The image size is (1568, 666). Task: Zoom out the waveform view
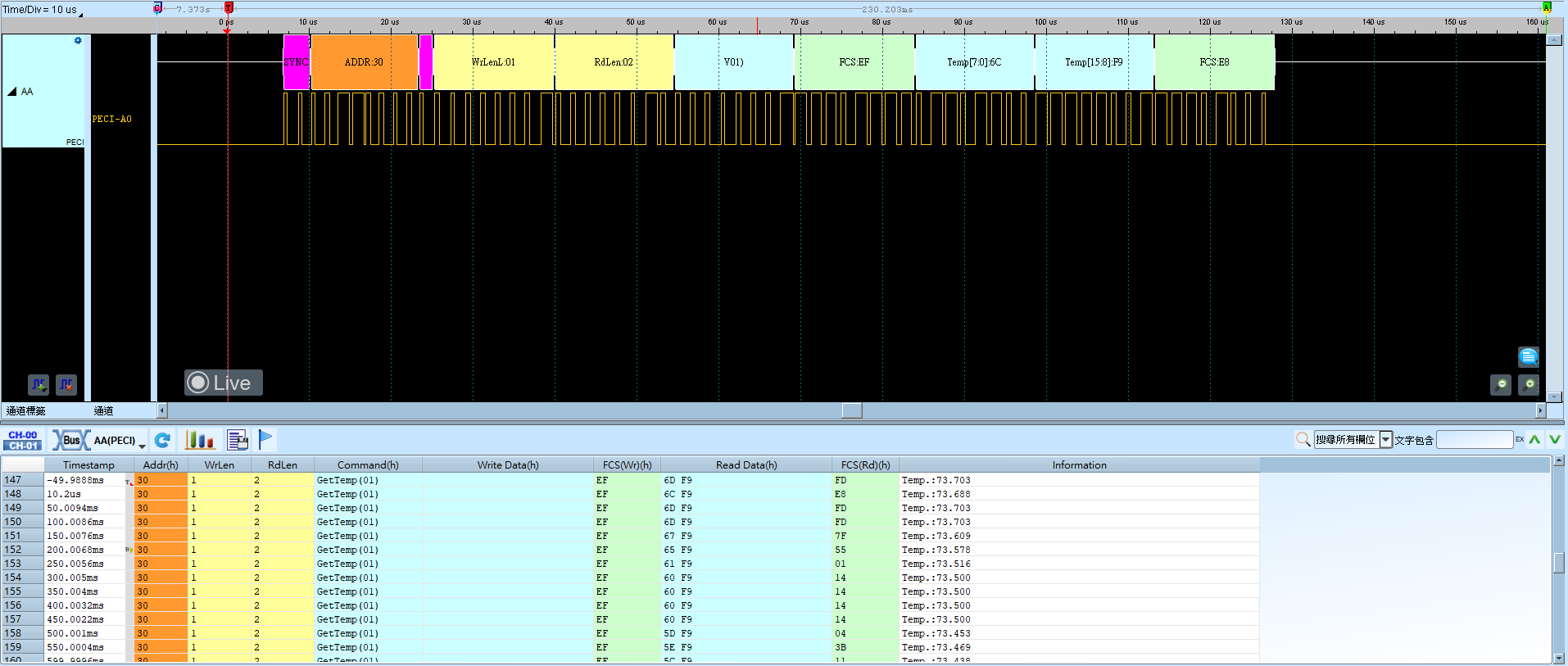1501,384
